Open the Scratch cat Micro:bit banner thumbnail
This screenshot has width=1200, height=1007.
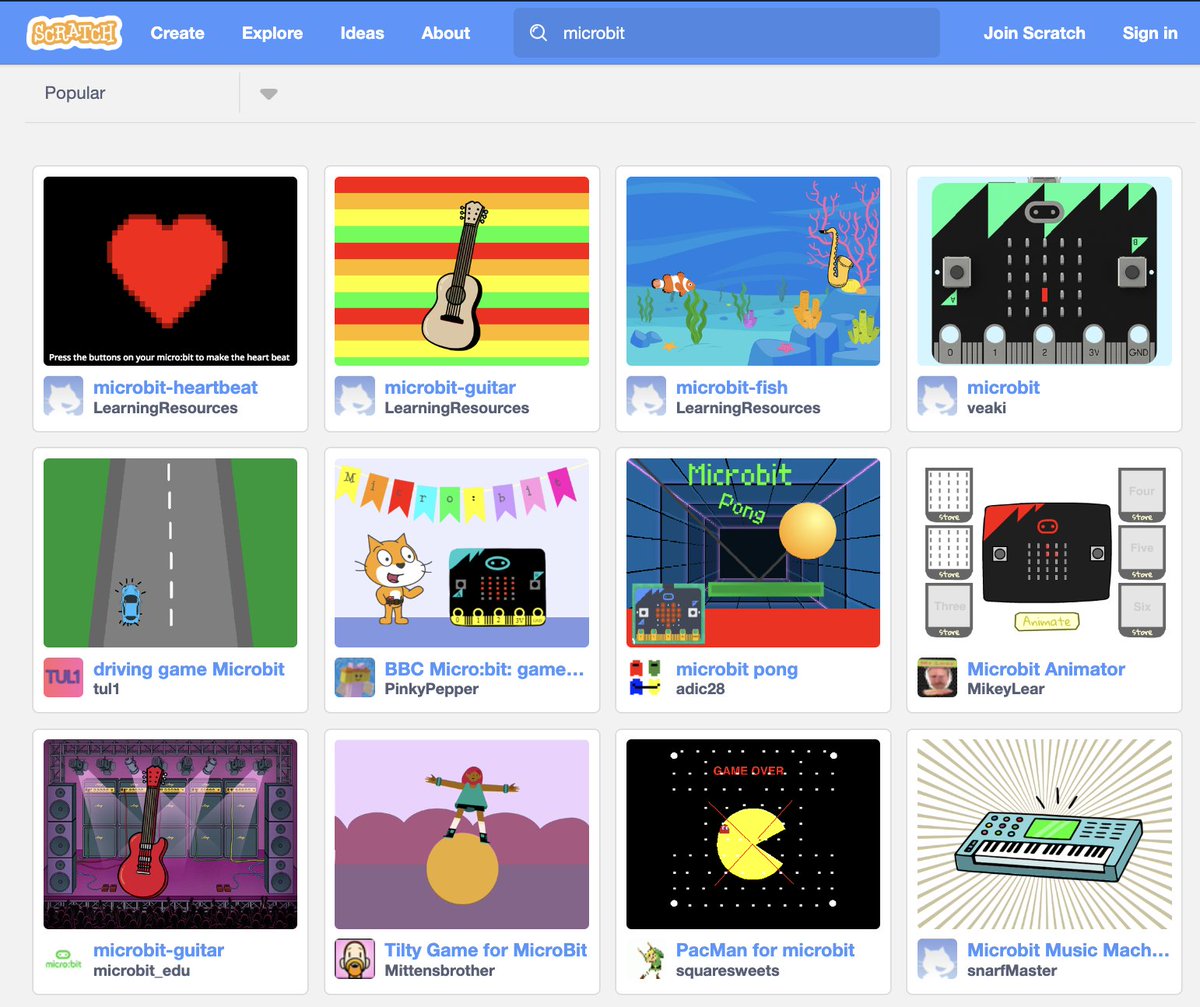462,553
